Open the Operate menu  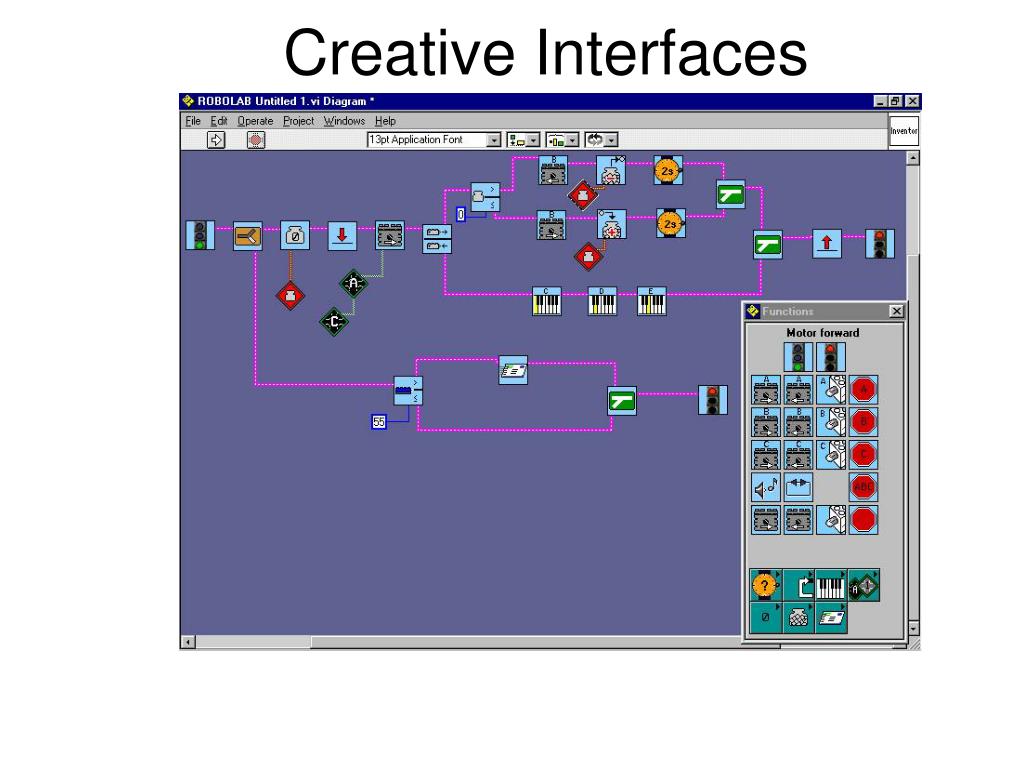(255, 121)
